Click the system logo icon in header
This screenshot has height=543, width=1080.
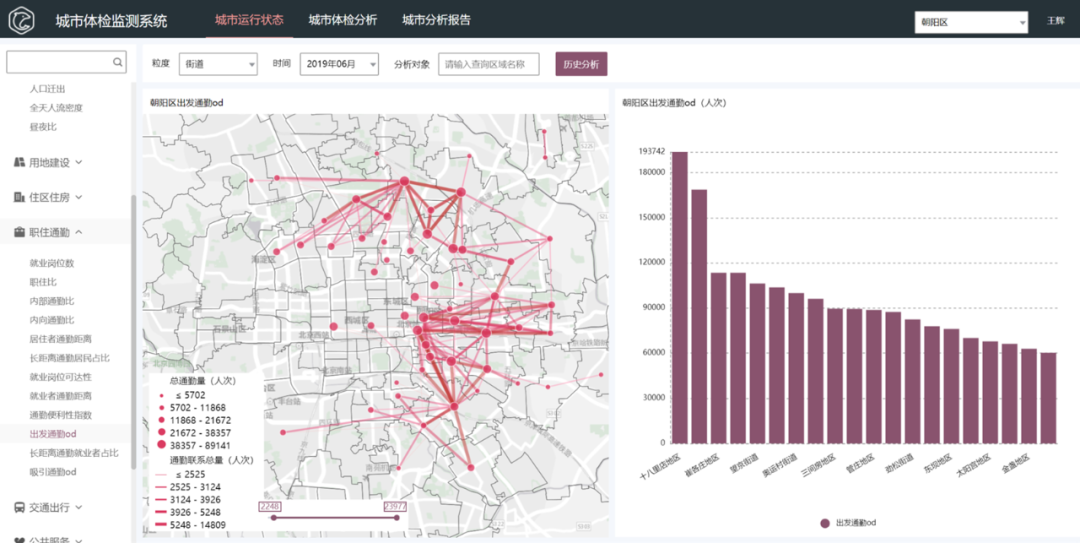[x=23, y=20]
